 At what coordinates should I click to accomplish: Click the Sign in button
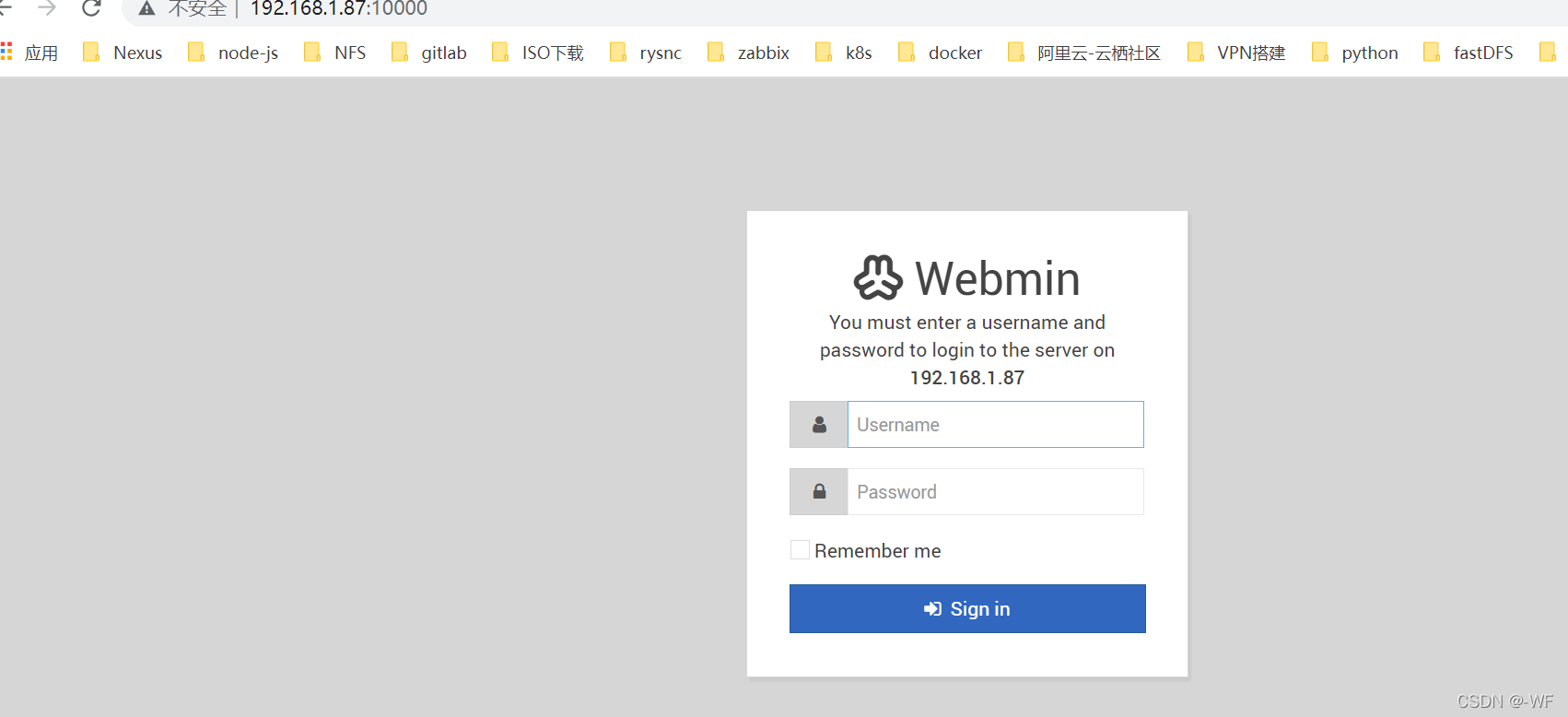pos(967,609)
